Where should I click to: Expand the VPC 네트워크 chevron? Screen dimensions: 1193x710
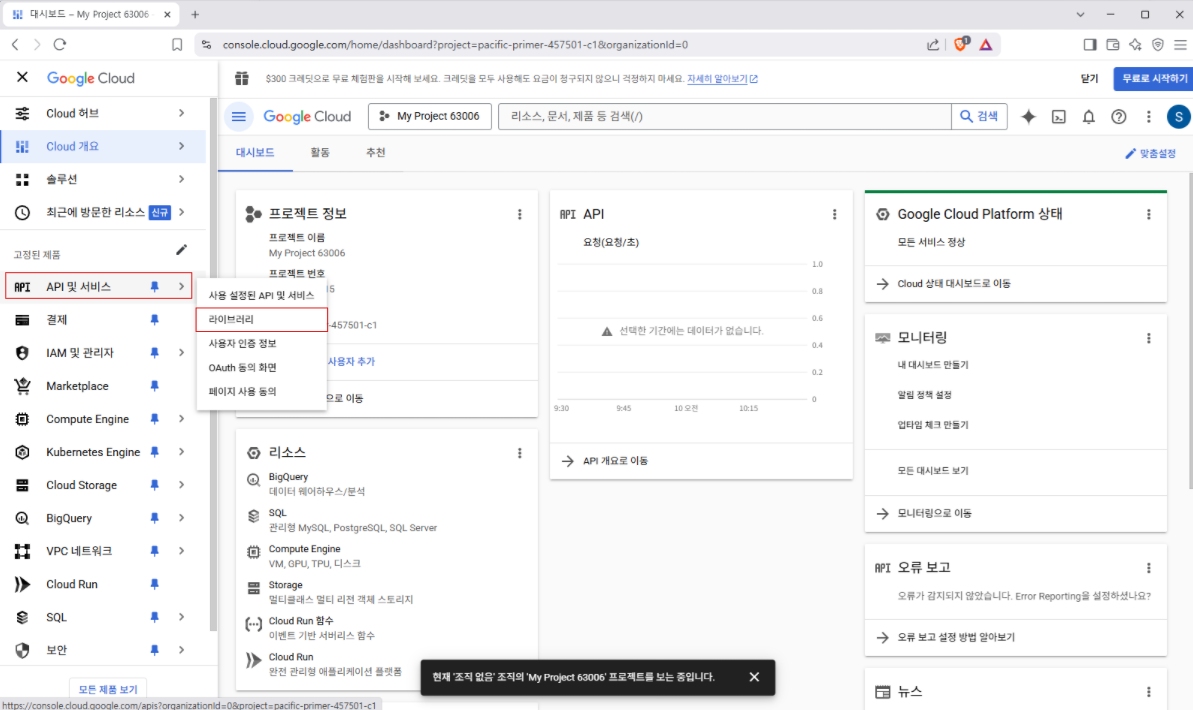coord(181,551)
